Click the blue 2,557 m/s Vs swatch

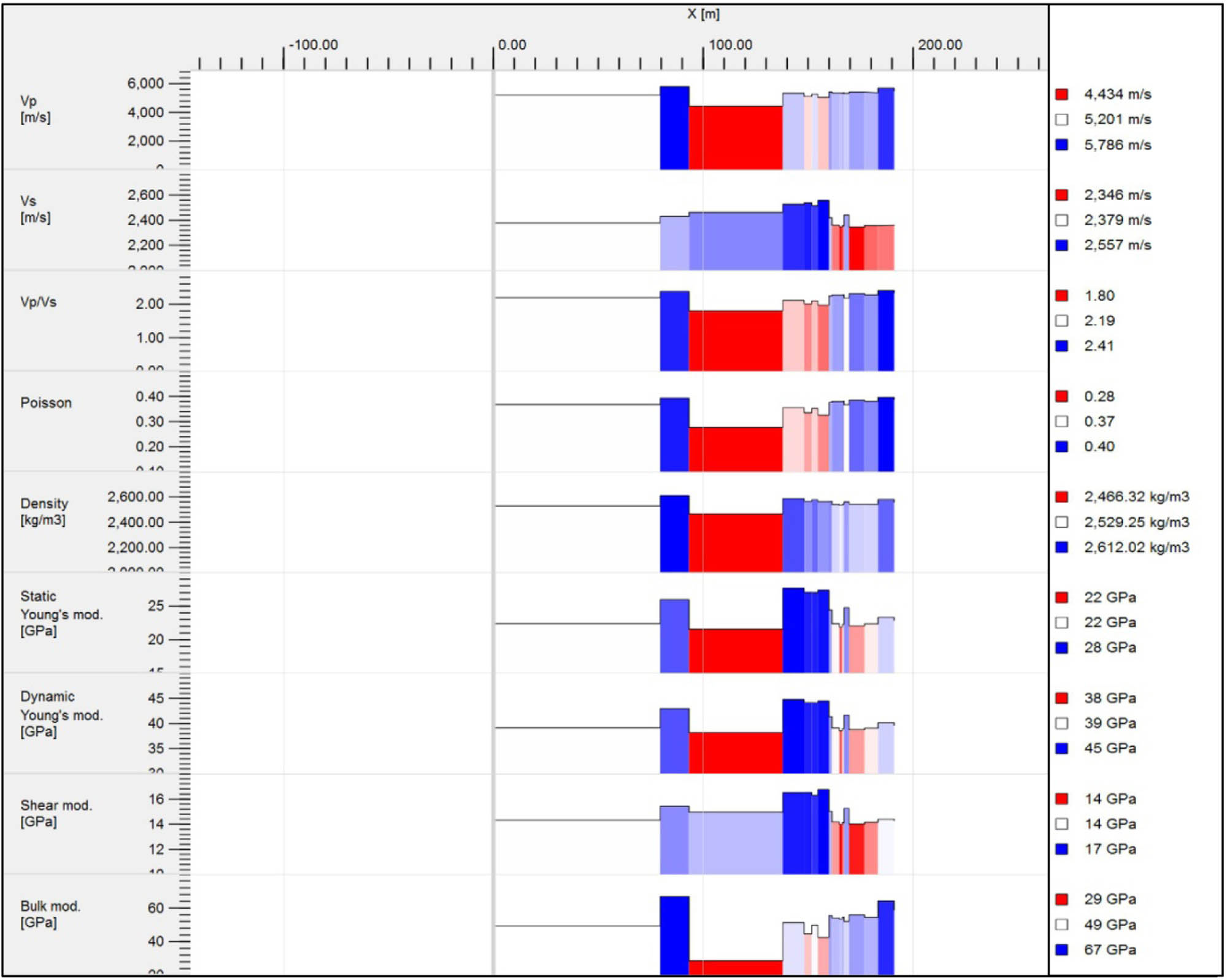(1061, 245)
